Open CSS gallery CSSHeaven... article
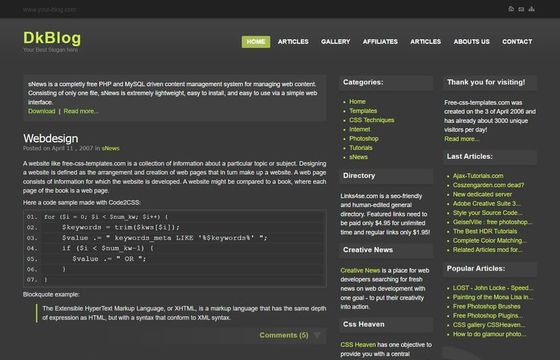Viewport: 560px width, 360px height. click(489, 325)
